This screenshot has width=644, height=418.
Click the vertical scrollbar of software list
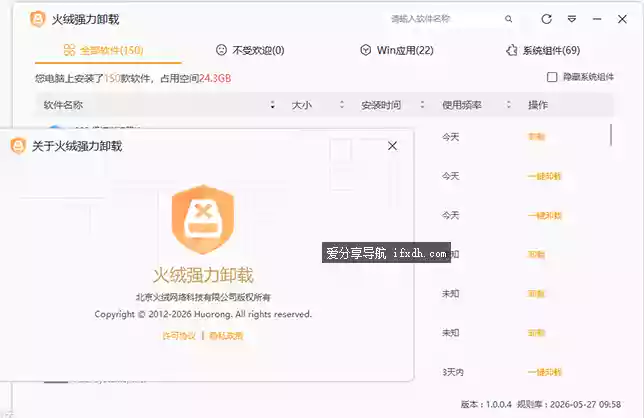tap(611, 135)
